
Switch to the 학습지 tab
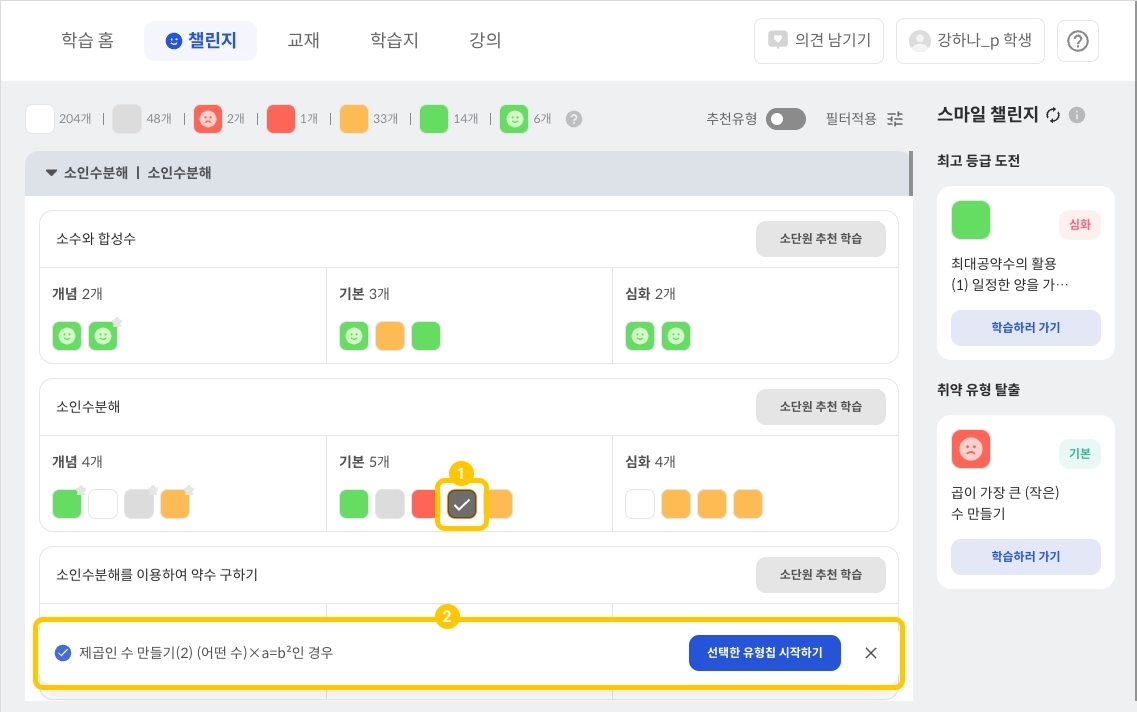click(394, 41)
